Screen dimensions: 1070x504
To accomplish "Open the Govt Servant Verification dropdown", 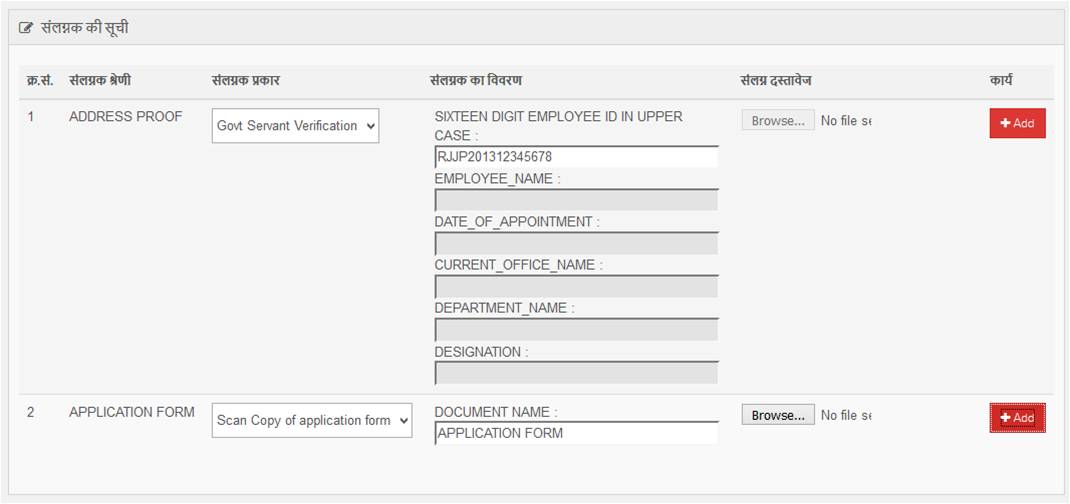I will [x=295, y=126].
